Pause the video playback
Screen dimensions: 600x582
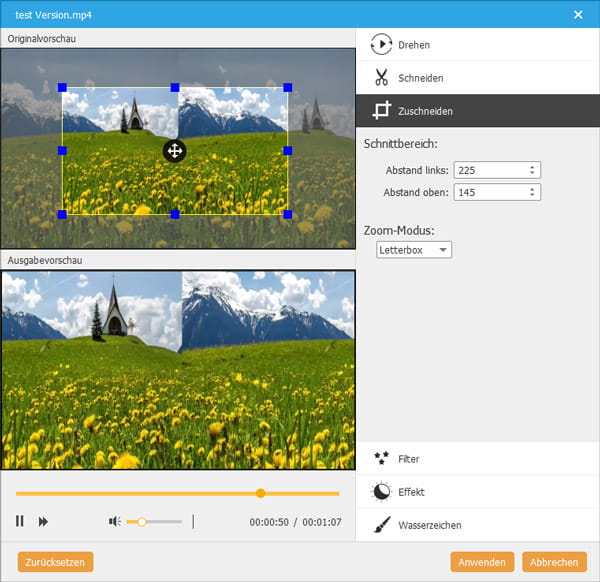(20, 521)
